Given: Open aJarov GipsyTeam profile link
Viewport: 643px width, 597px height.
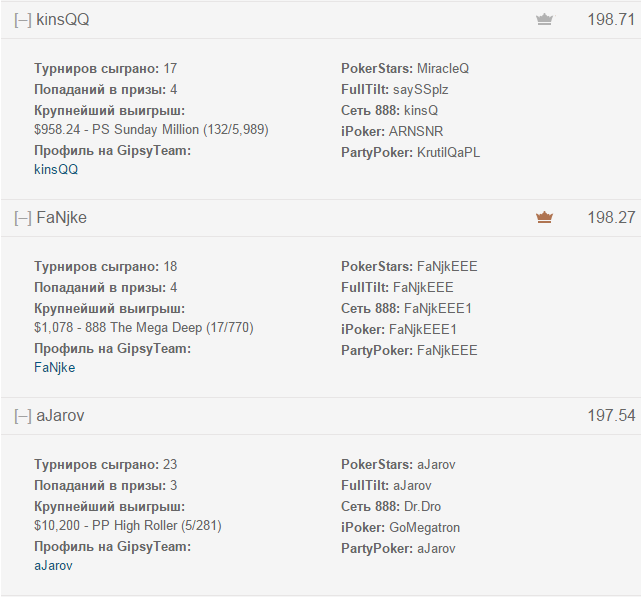Looking at the screenshot, I should point(53,565).
